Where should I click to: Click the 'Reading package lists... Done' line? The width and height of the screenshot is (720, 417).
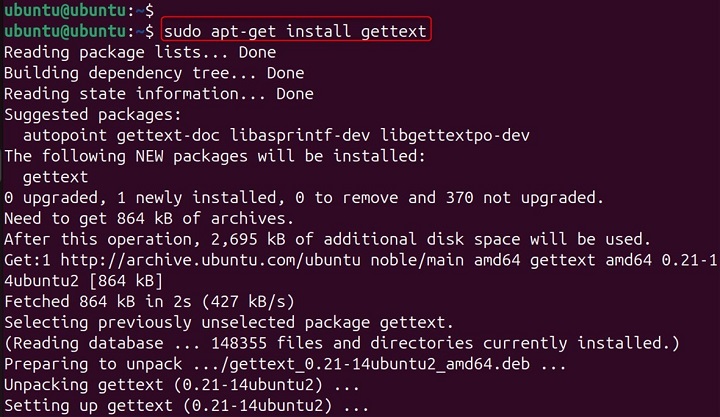(139, 52)
